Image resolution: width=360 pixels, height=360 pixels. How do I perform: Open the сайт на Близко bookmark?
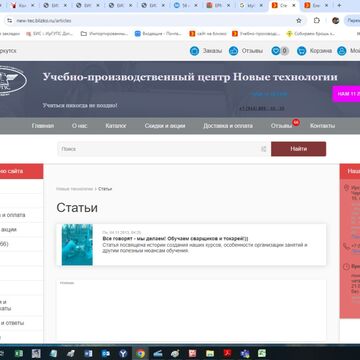point(208,34)
